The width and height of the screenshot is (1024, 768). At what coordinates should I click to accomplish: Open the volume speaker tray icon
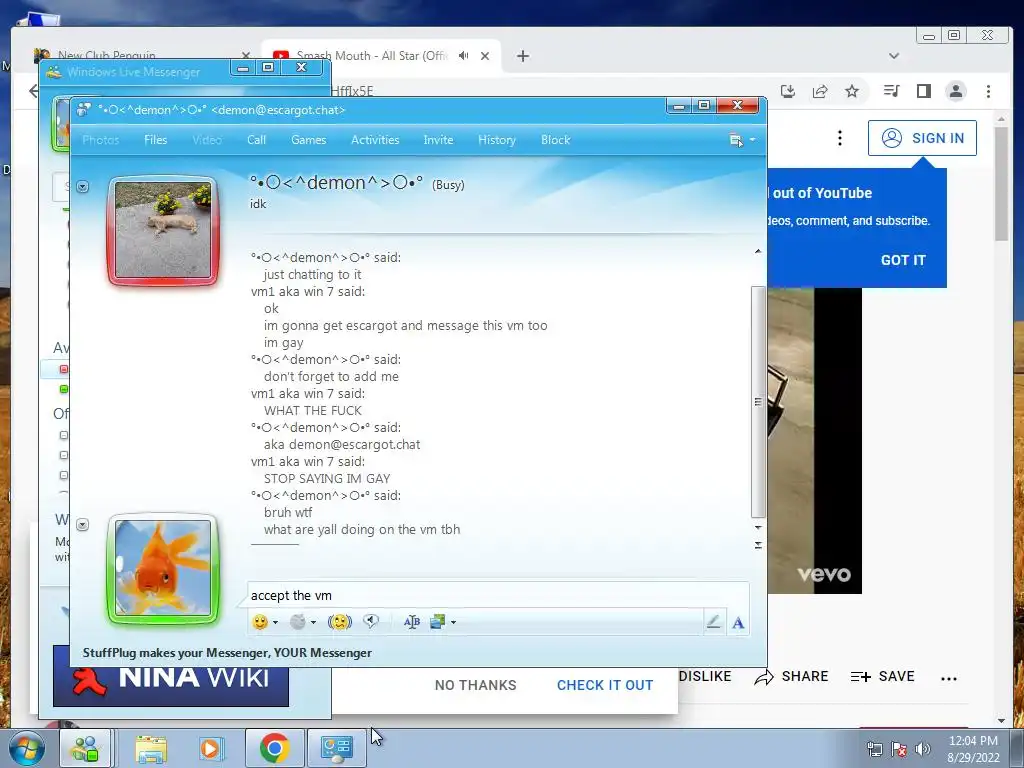pos(923,749)
